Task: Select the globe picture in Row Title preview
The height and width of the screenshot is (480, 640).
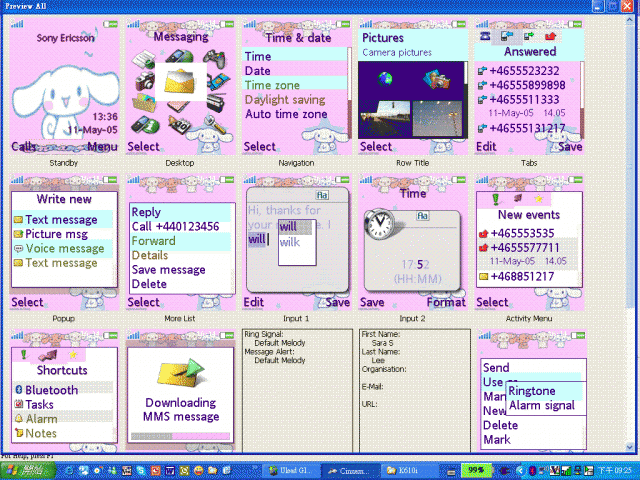Action: tap(385, 78)
